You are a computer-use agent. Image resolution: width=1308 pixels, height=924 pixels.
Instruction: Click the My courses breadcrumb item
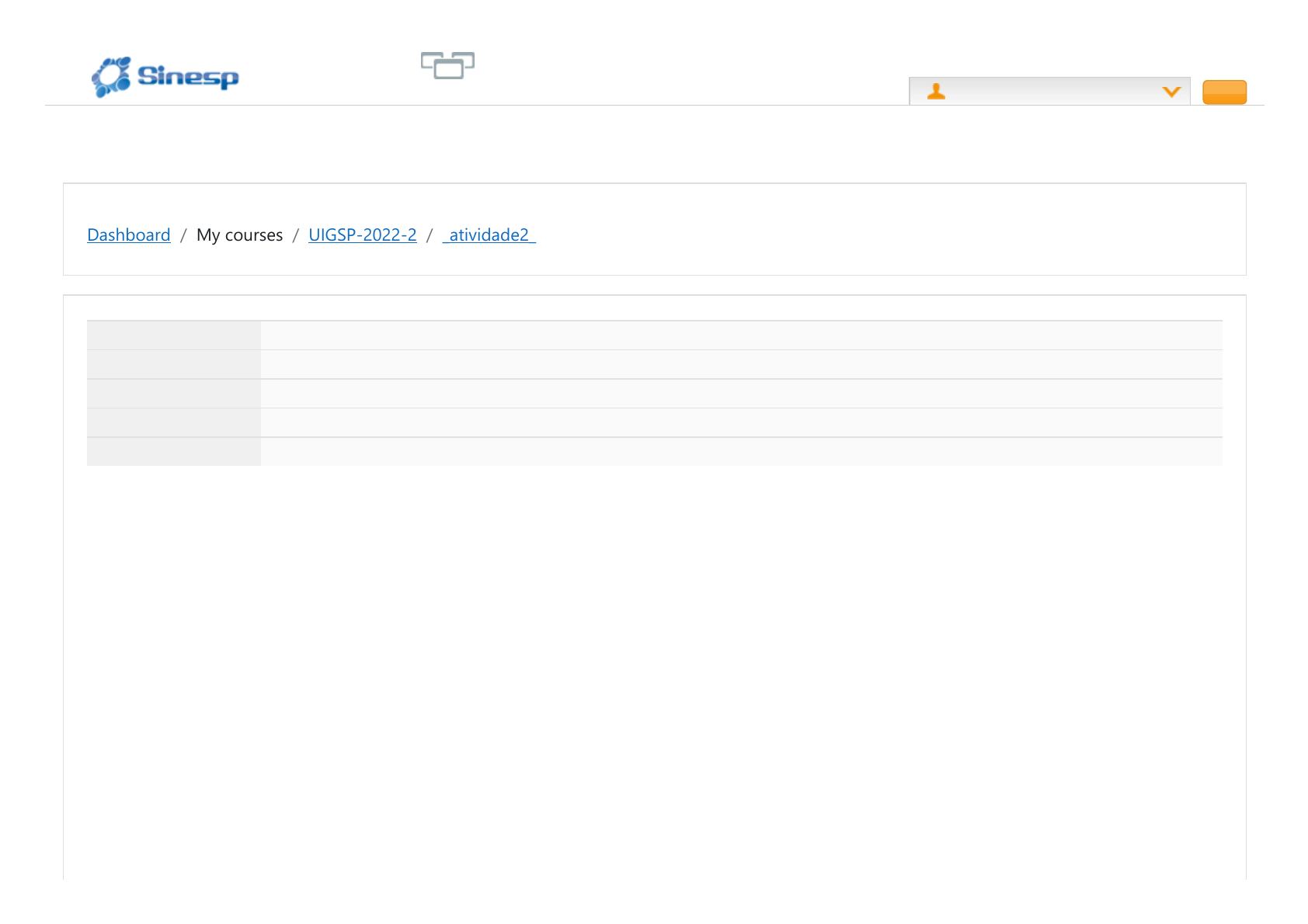[239, 234]
